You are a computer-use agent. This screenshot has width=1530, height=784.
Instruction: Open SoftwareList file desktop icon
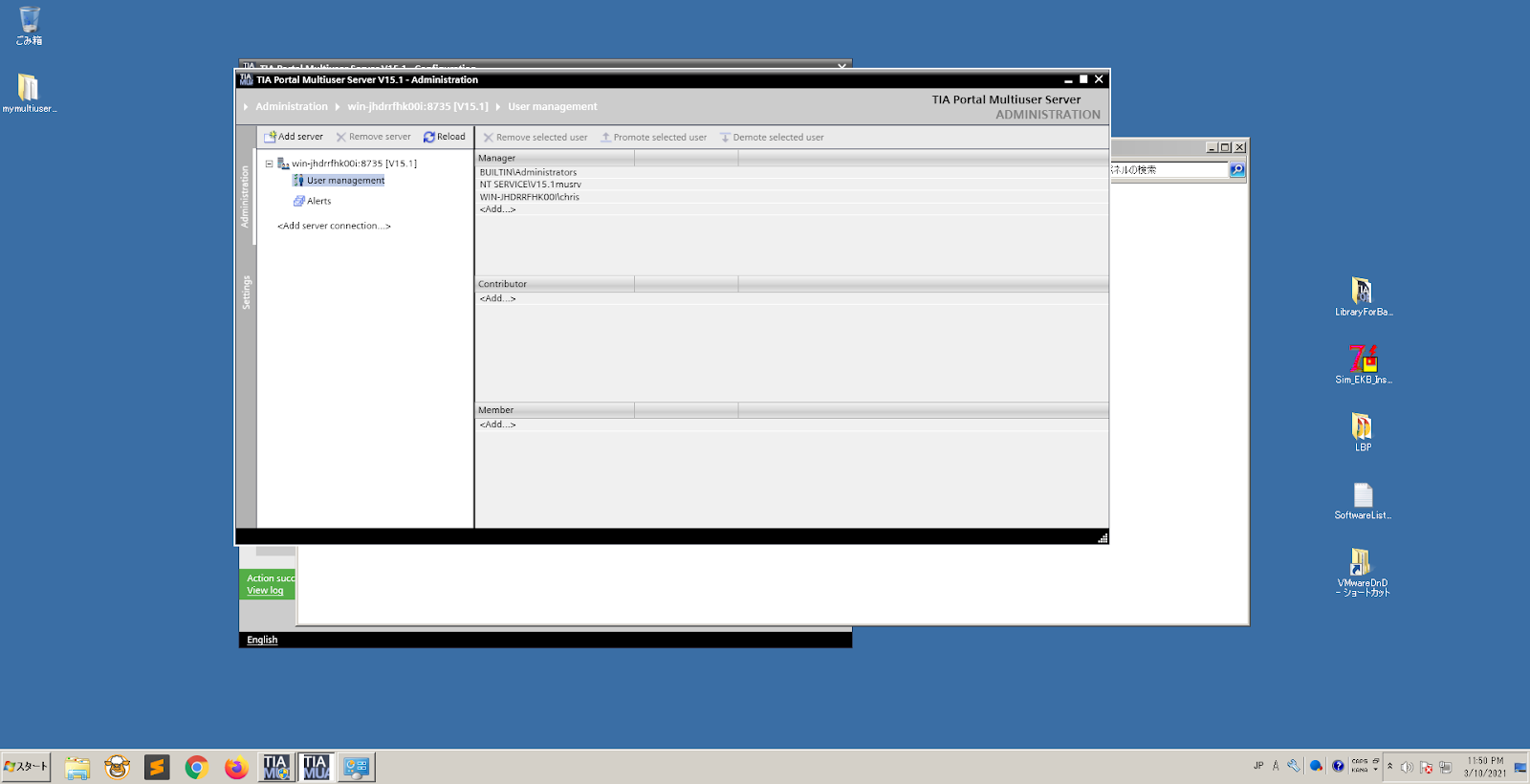[1363, 501]
